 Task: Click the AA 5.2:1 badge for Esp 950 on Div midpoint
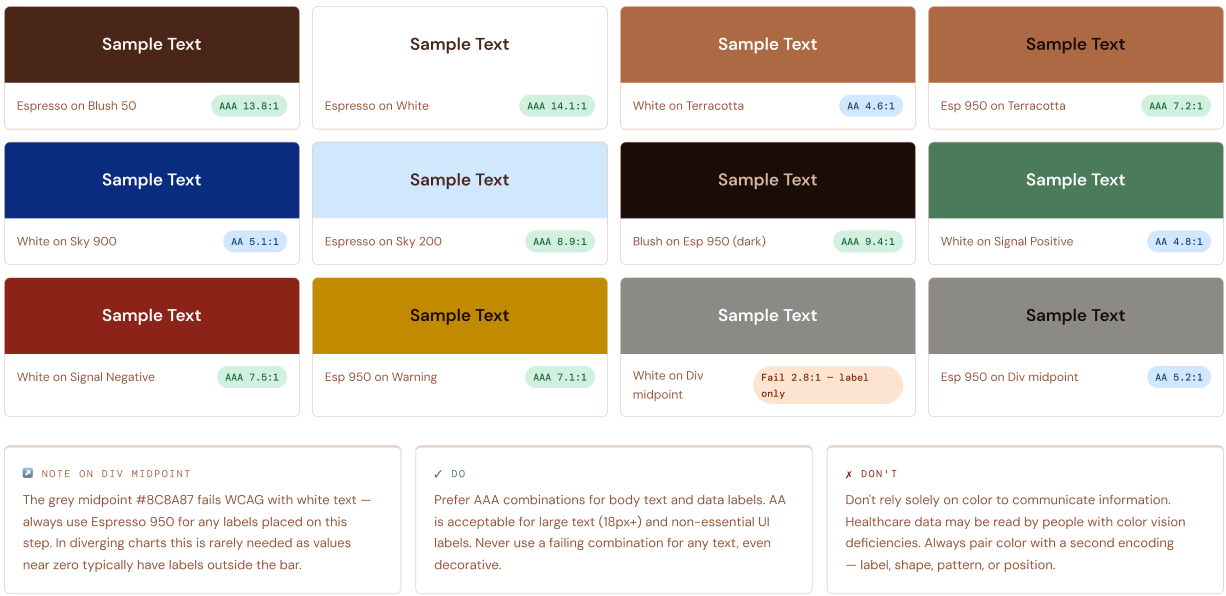[x=1179, y=377]
